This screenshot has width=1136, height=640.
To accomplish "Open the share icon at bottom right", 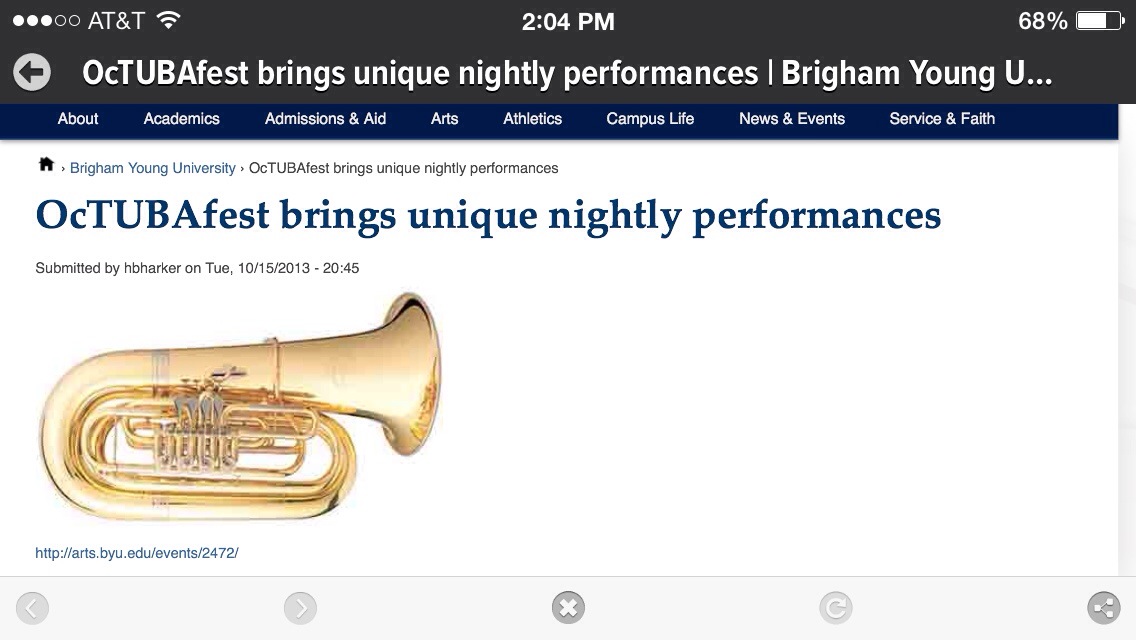I will tap(1103, 607).
